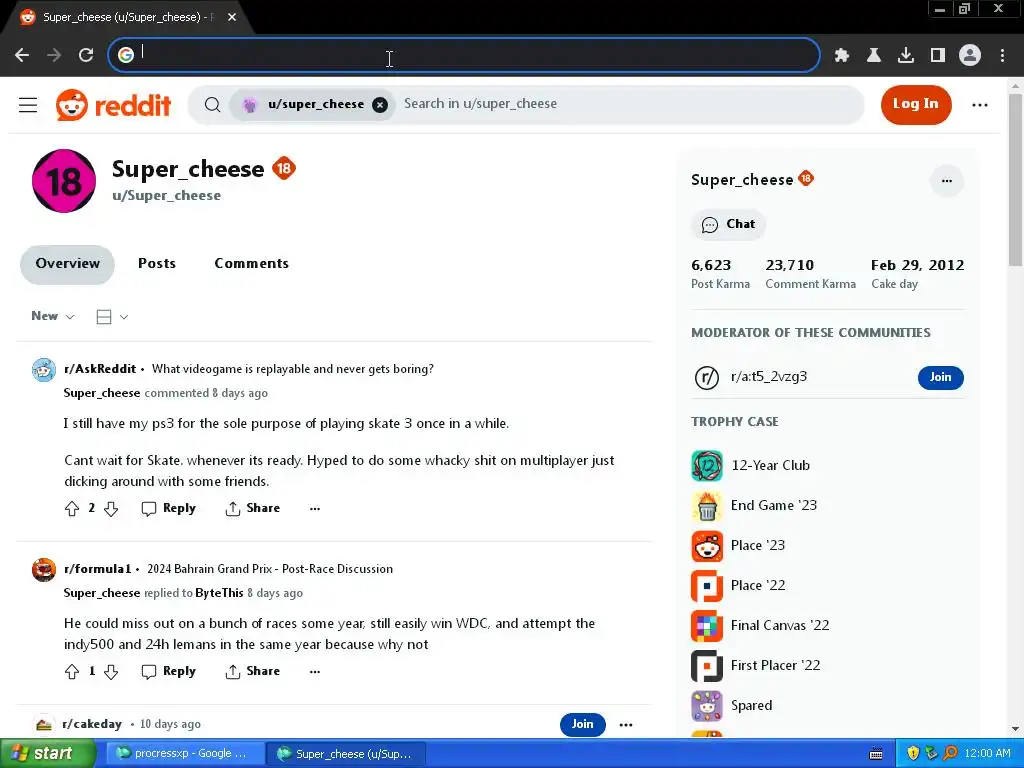The height and width of the screenshot is (768, 1024).
Task: Go to Reddit home via logo
Action: pyautogui.click(x=114, y=105)
